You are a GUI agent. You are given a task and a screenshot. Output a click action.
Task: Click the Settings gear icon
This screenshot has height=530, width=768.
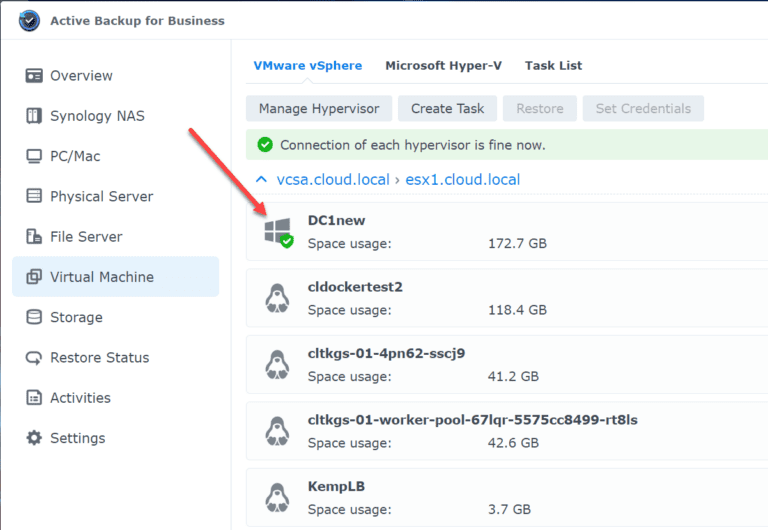pos(34,438)
